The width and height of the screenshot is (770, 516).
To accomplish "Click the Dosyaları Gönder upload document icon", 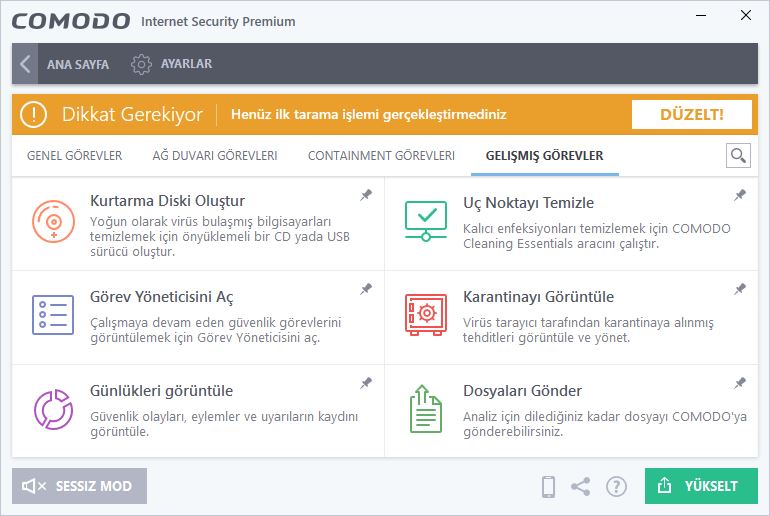I will click(x=426, y=409).
